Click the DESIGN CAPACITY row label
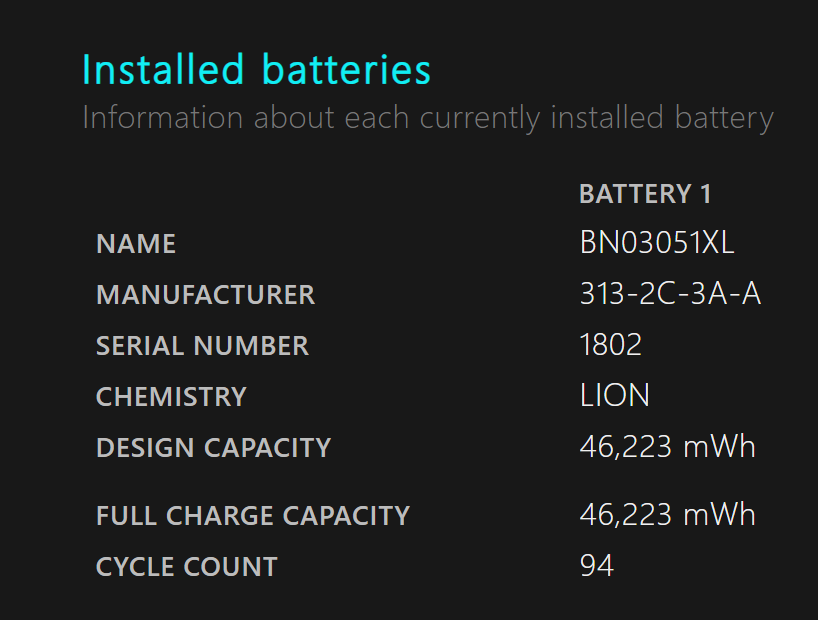 point(213,448)
